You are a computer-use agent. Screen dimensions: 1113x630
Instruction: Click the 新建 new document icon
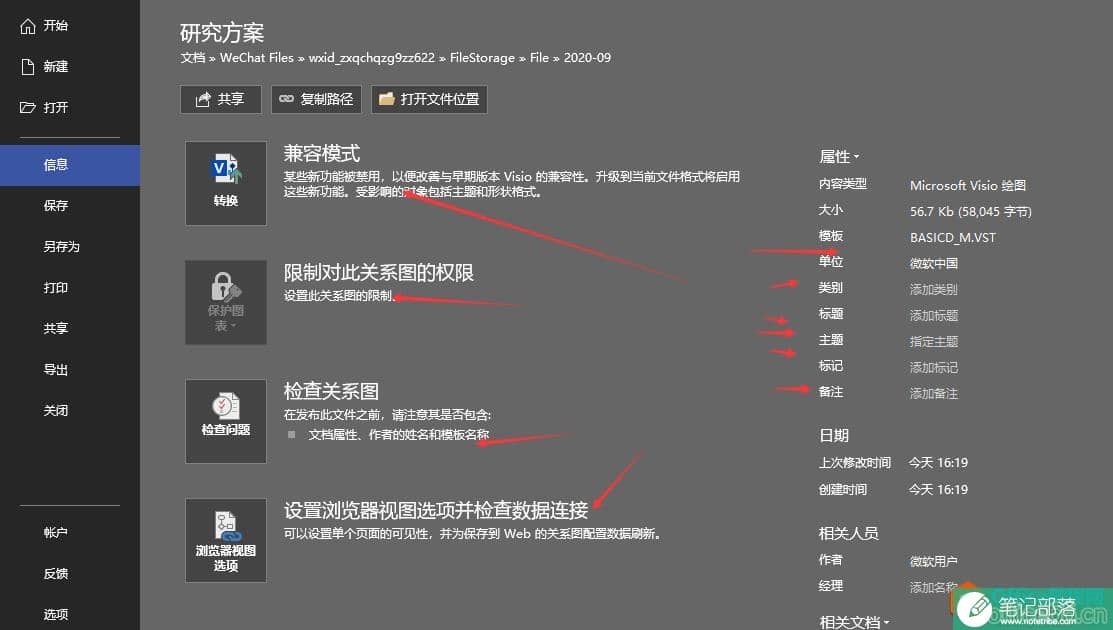[28, 67]
